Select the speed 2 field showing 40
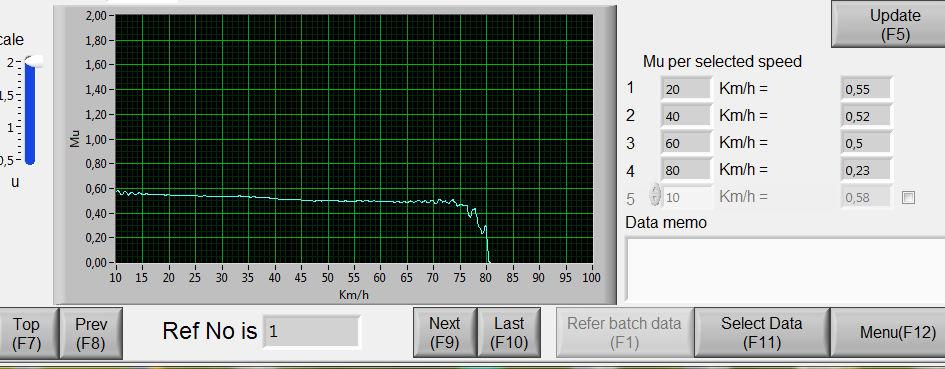 (x=686, y=116)
